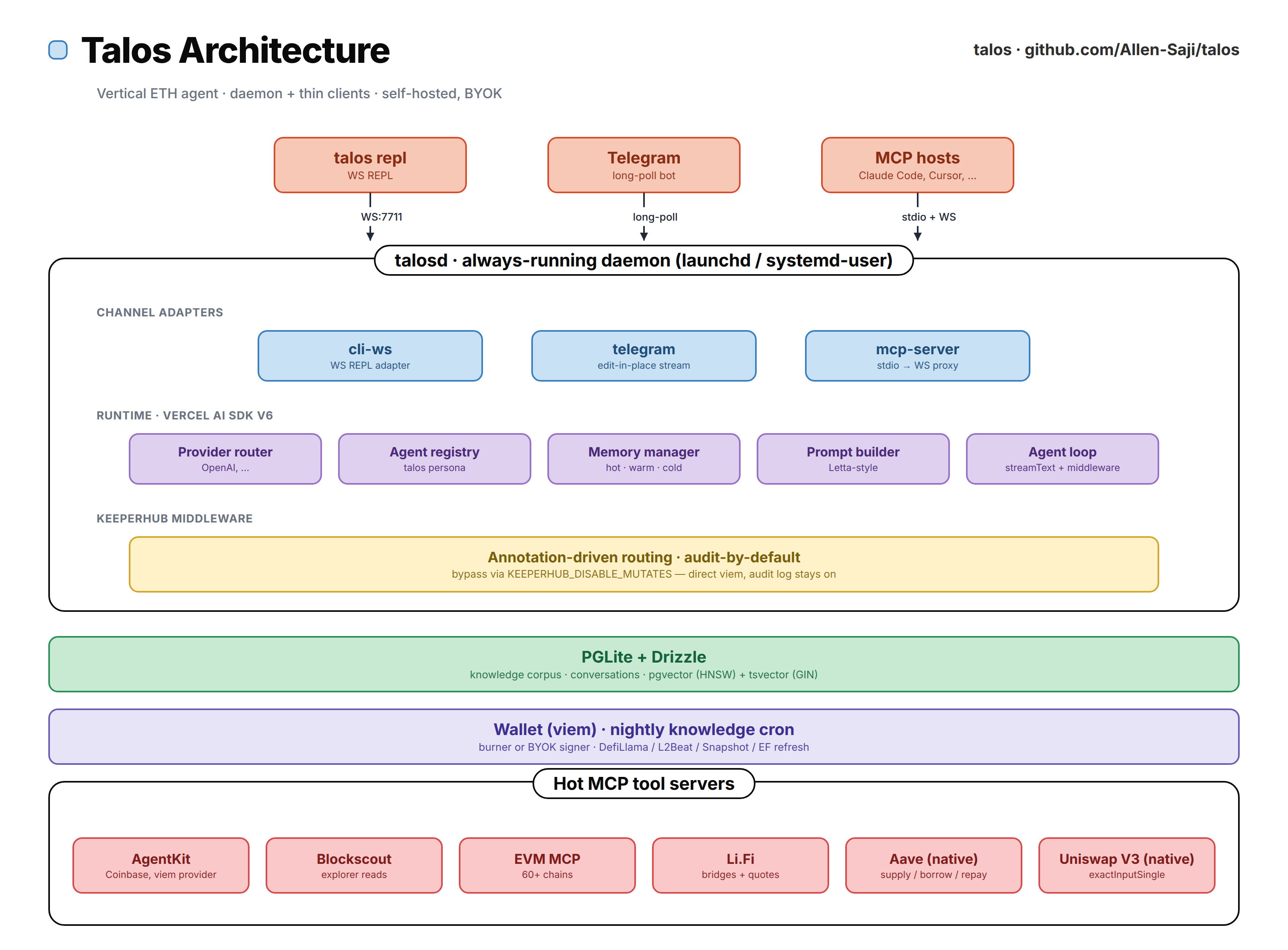Screen dimensions: 1288x950
Task: Click the stdio + WS arrow label
Action: coord(929,217)
